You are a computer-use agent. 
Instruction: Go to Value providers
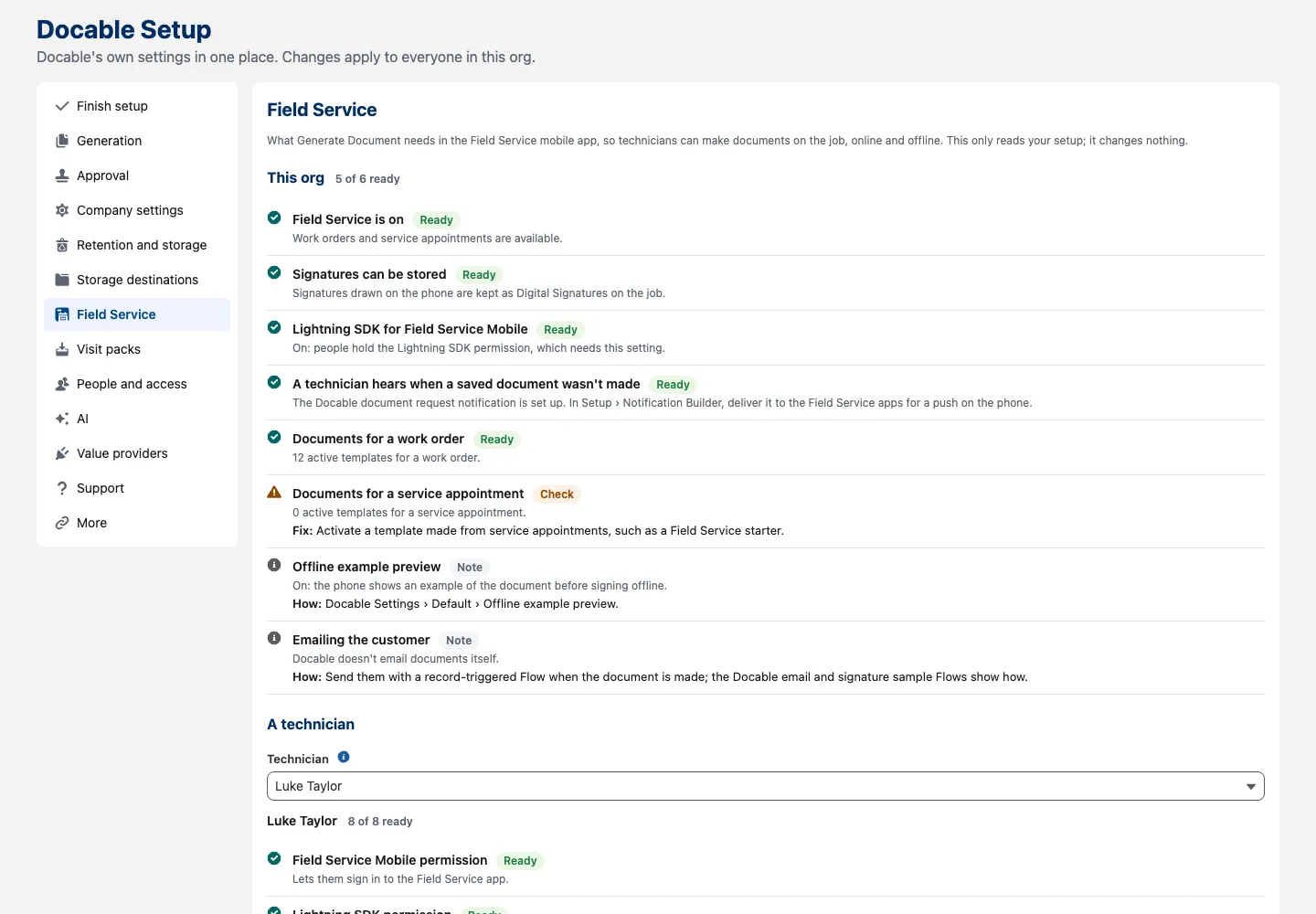(137, 453)
